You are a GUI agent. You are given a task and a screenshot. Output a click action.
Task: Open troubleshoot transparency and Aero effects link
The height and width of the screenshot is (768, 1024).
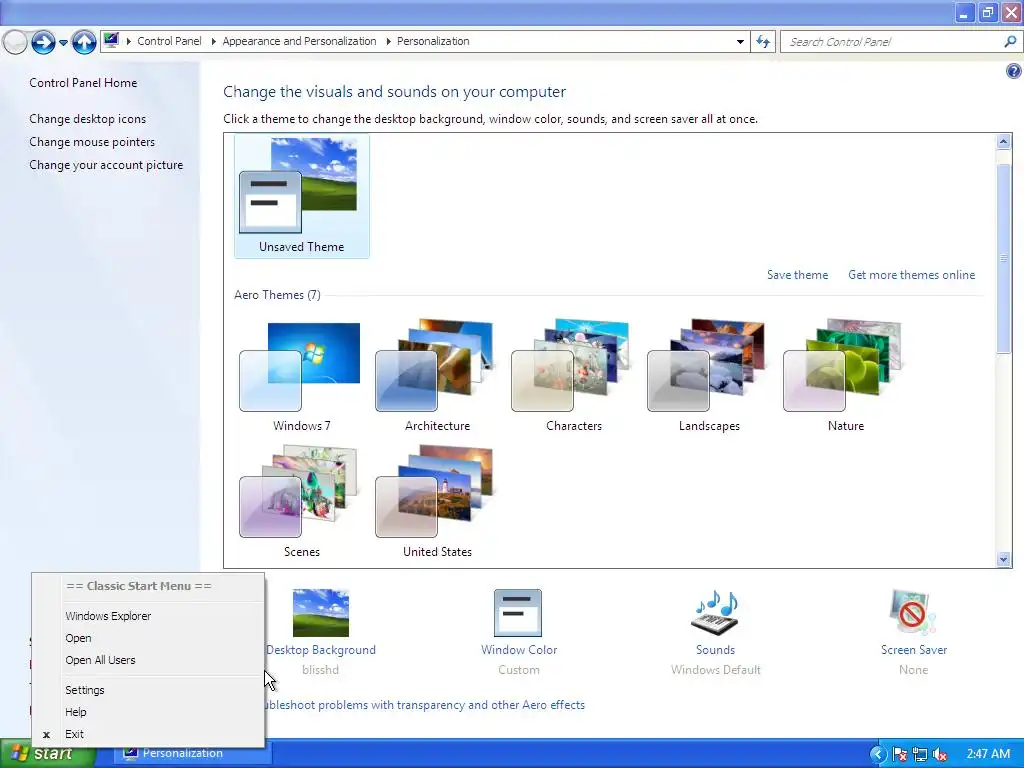tap(424, 705)
